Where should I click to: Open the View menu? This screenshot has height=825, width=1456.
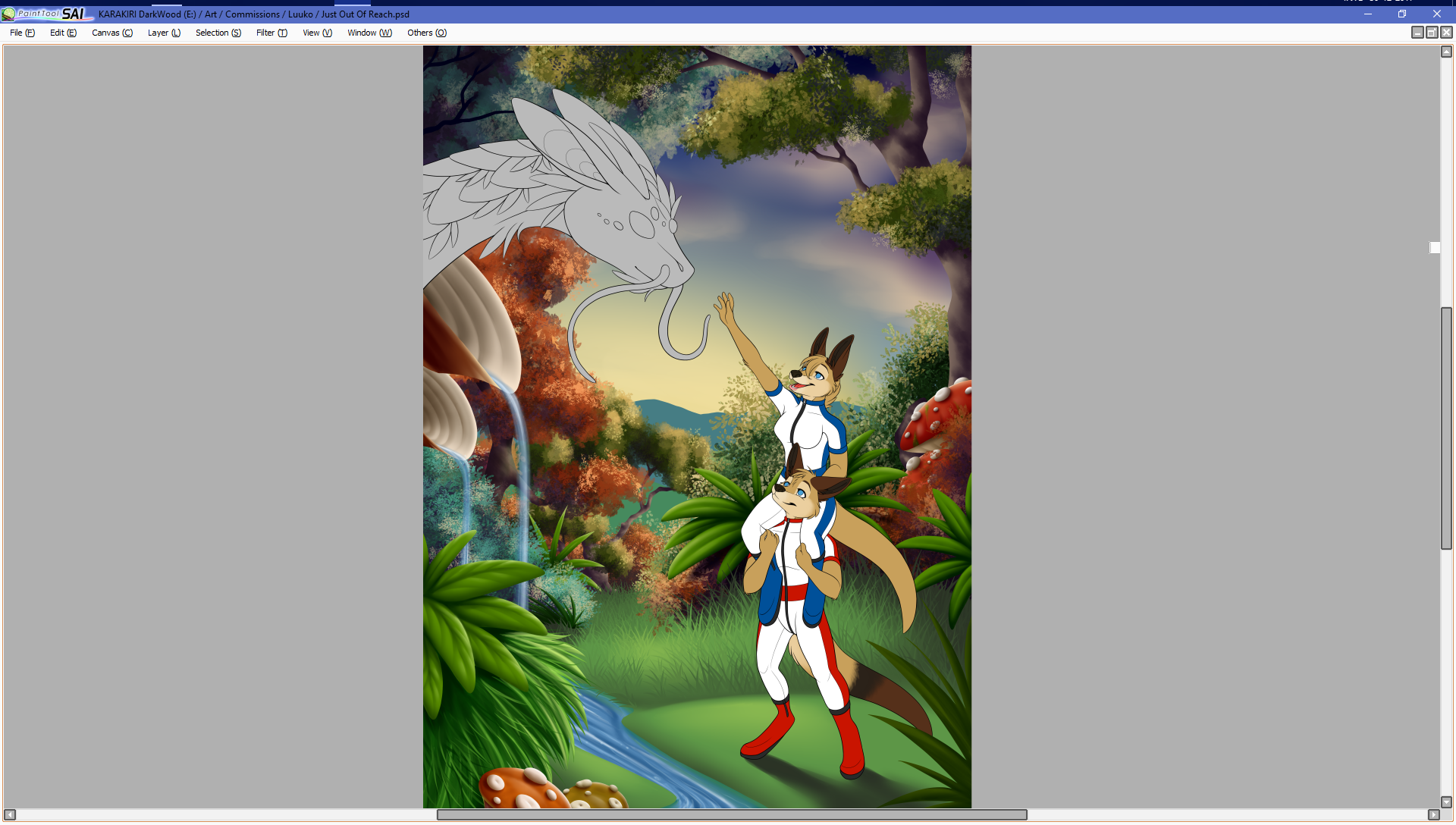pos(317,33)
